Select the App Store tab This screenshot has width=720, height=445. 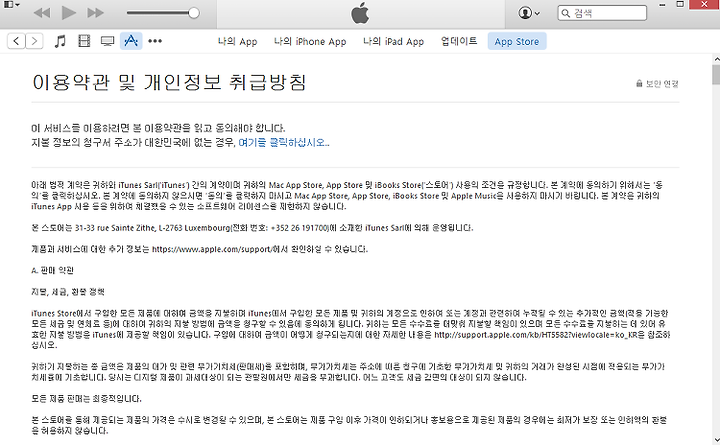517,41
